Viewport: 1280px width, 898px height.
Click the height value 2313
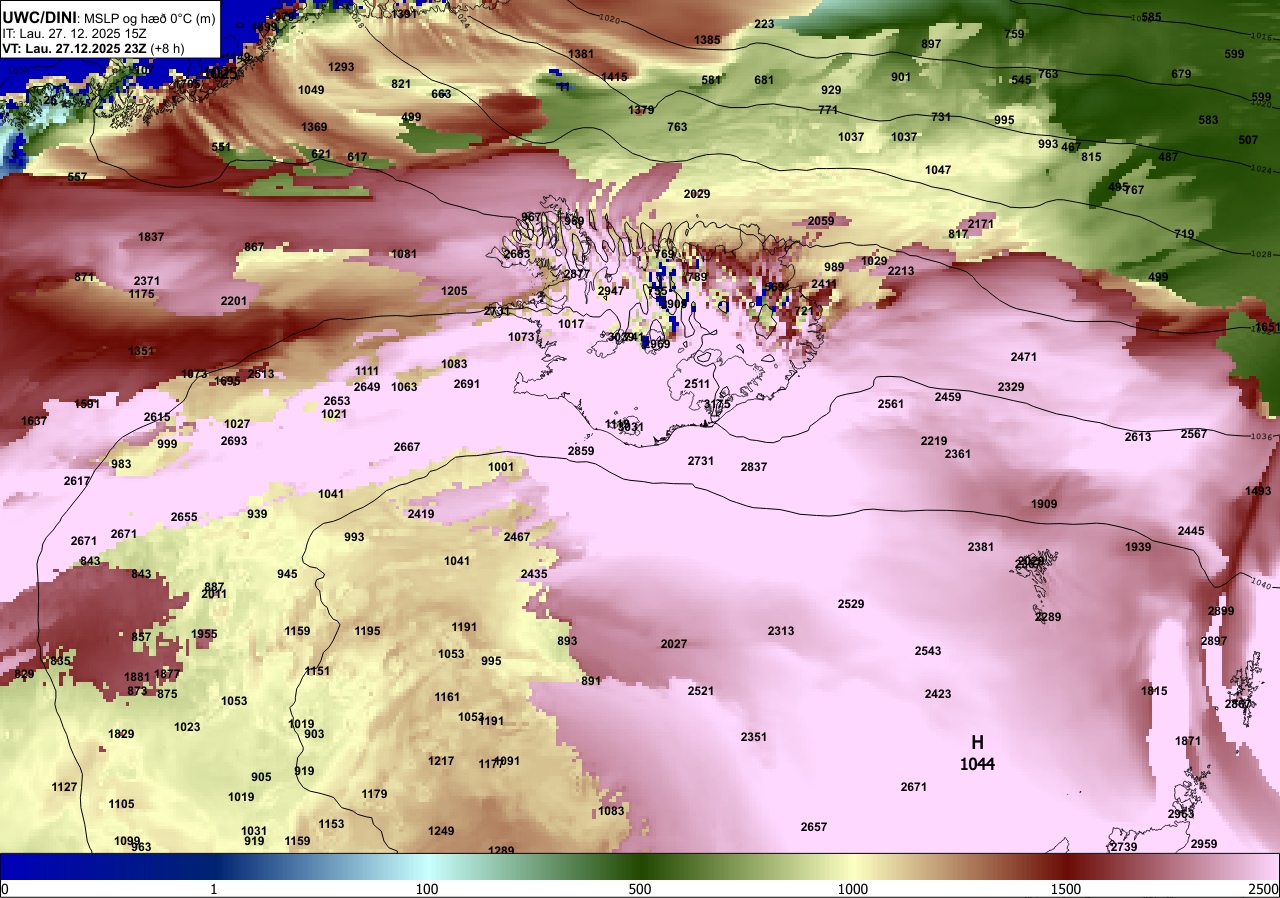pyautogui.click(x=781, y=631)
